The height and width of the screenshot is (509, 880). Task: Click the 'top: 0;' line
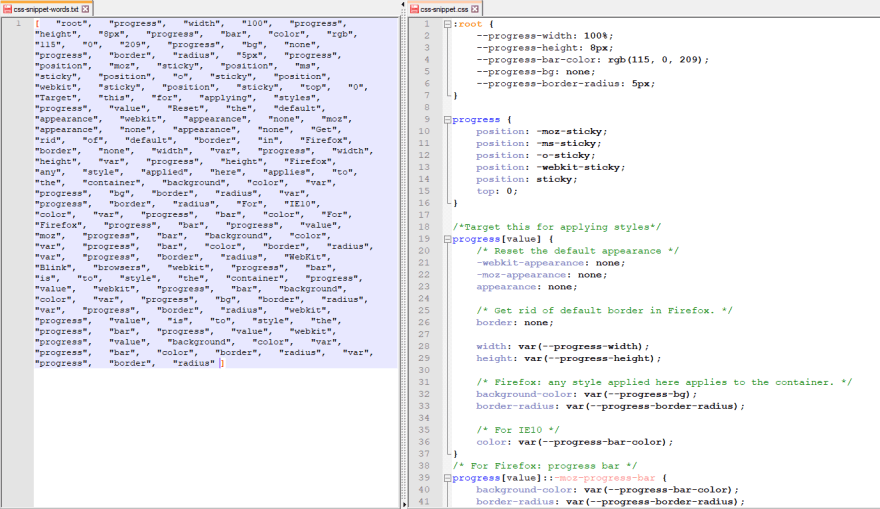[497, 191]
